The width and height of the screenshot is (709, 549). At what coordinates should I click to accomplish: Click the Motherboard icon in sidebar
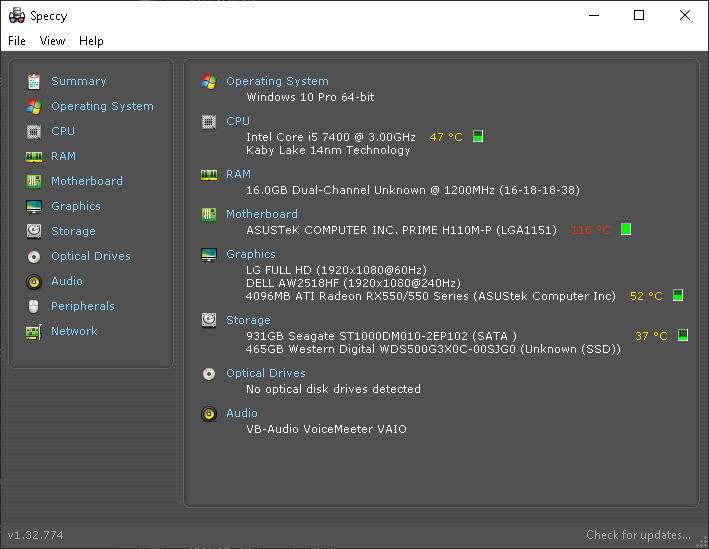(x=34, y=182)
